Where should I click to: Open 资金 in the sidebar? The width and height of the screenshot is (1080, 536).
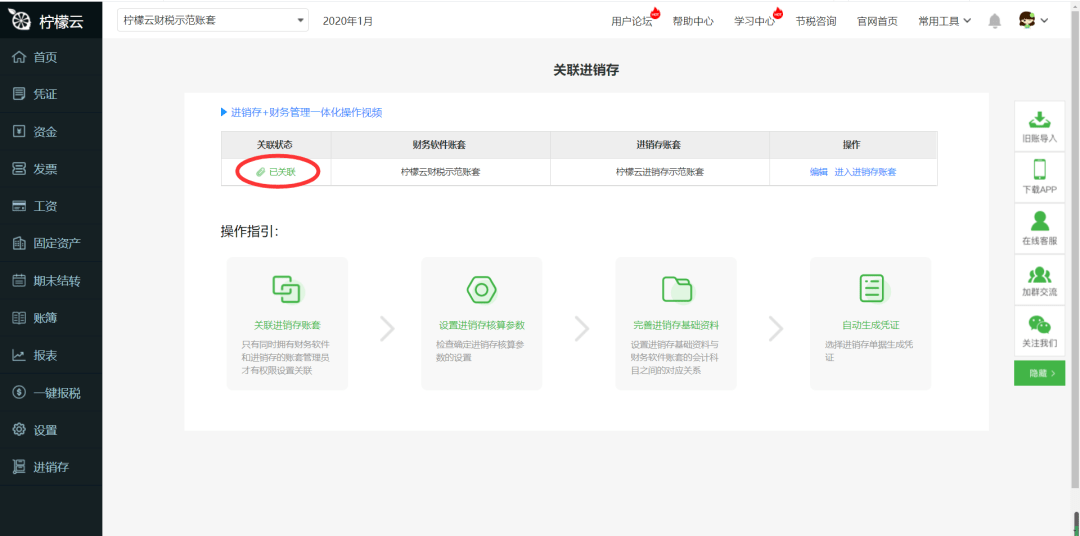[51, 132]
